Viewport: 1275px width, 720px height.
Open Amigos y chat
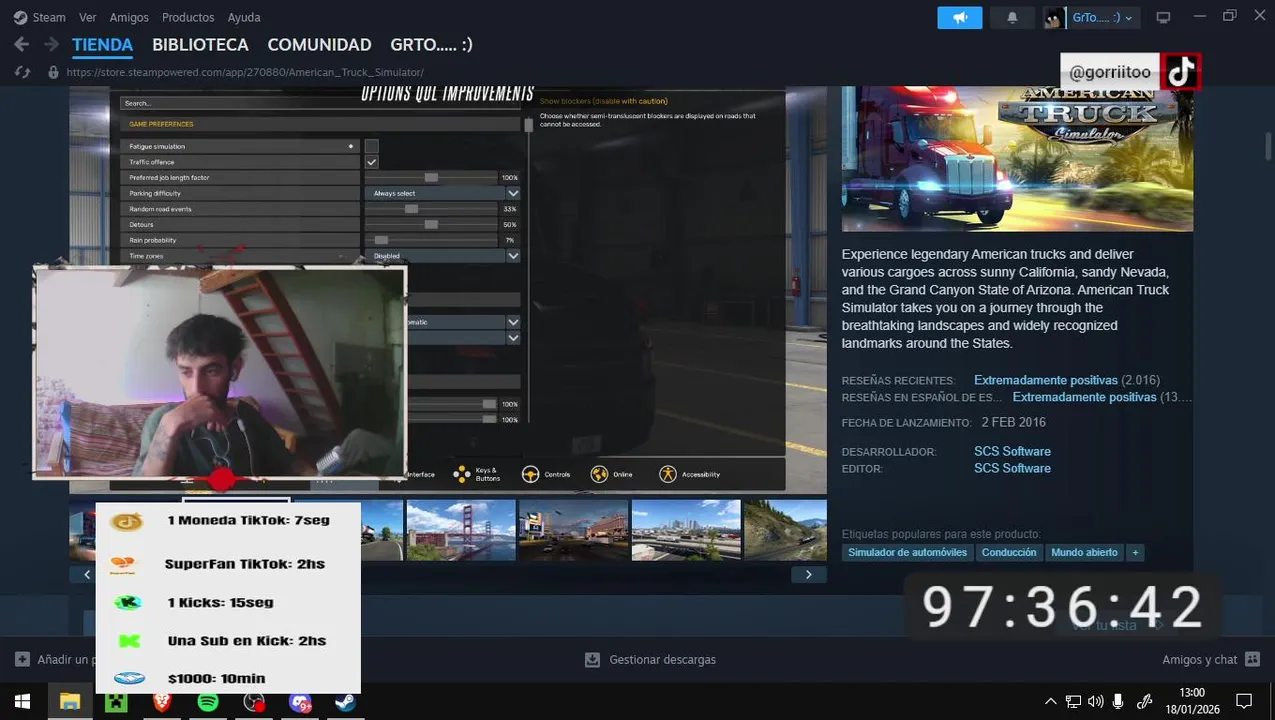pyautogui.click(x=1200, y=660)
